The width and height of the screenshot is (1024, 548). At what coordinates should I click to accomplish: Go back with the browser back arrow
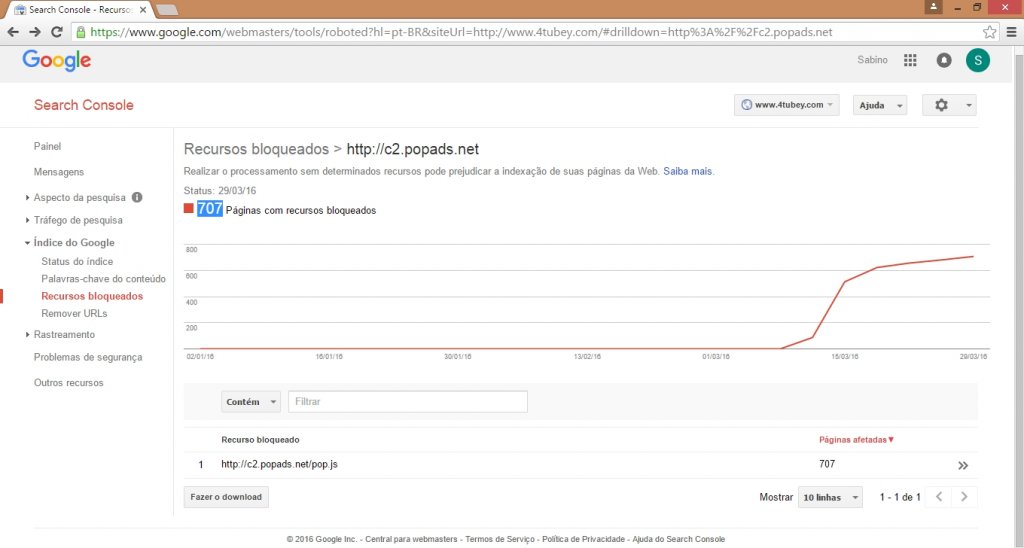pos(13,32)
